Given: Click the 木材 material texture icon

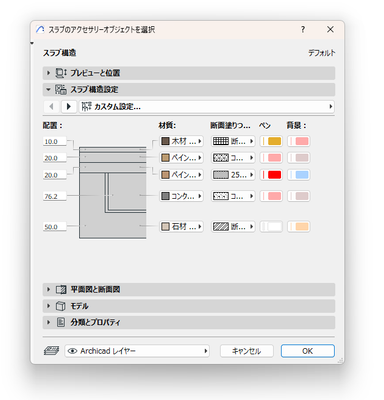Looking at the screenshot, I should [165, 141].
